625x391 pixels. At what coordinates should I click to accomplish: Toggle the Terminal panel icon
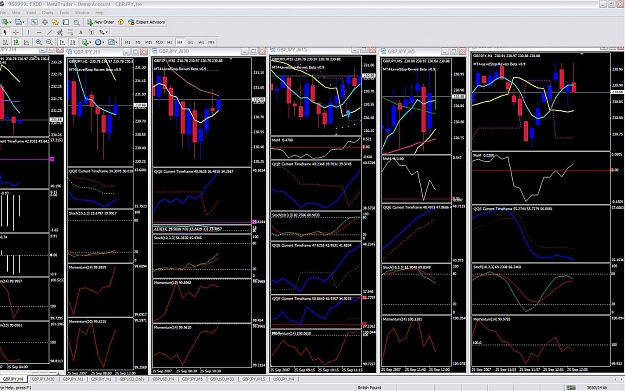66,22
